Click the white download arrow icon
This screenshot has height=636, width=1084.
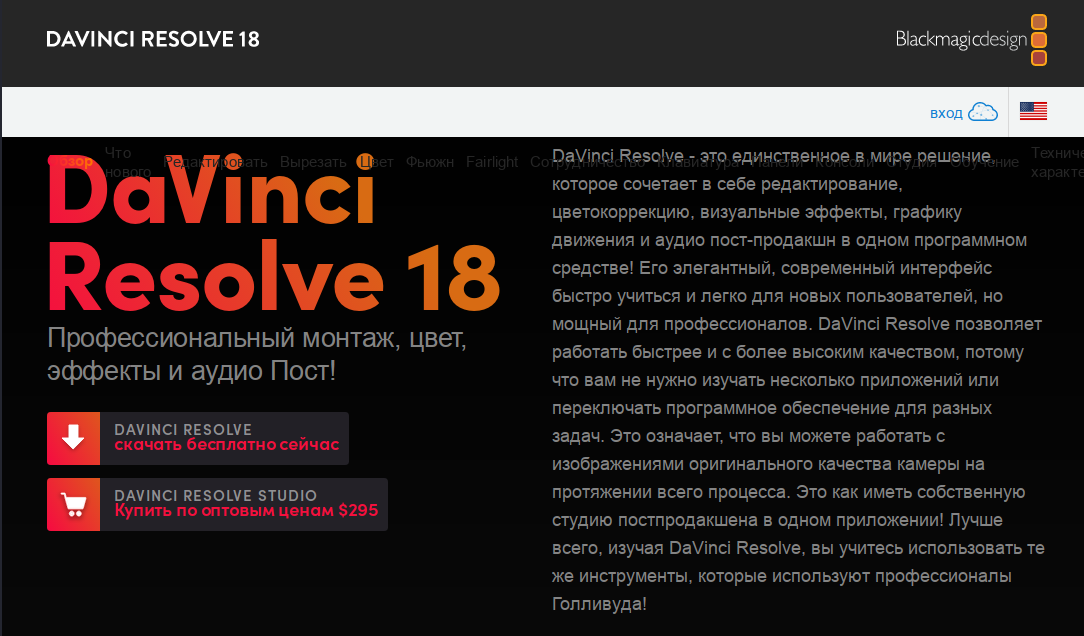pyautogui.click(x=73, y=438)
